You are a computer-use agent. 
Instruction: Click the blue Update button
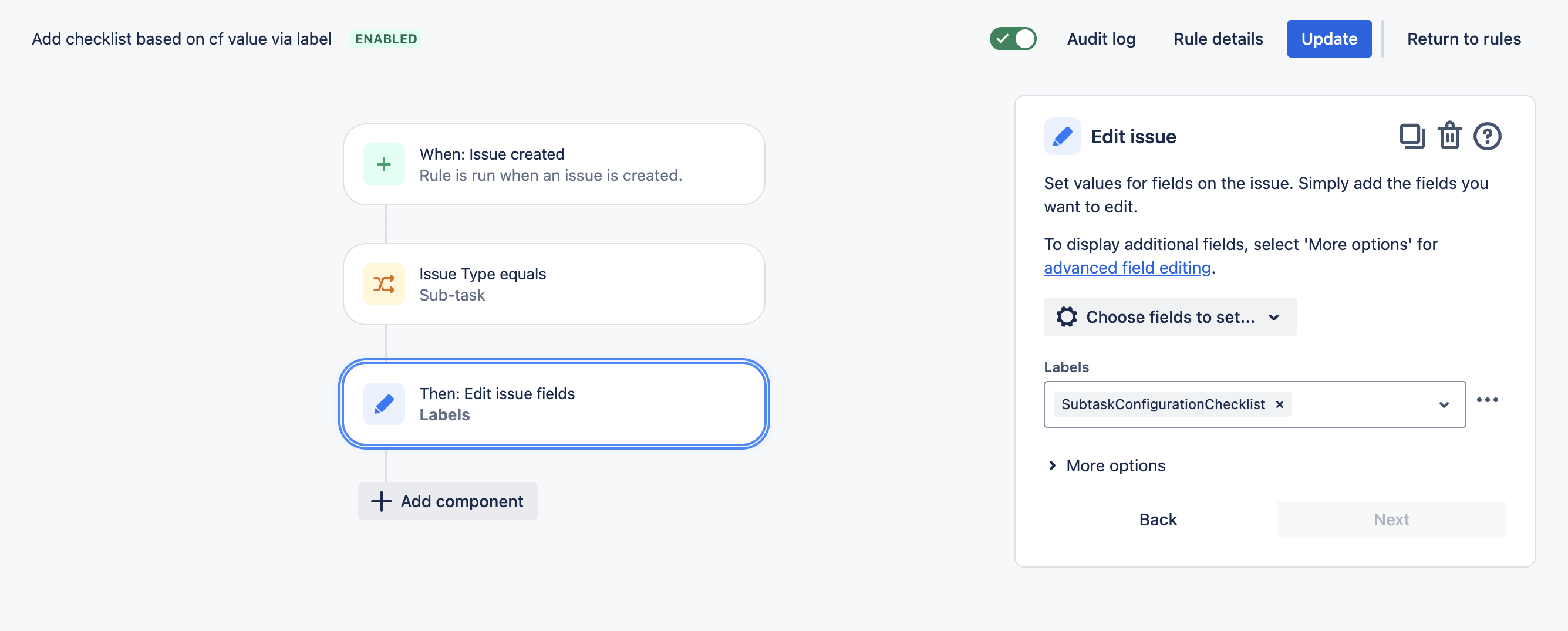point(1329,39)
